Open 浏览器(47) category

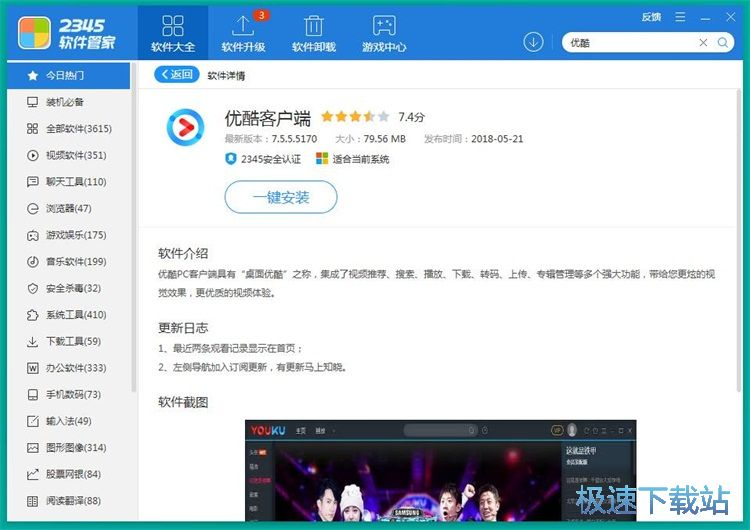tap(68, 208)
